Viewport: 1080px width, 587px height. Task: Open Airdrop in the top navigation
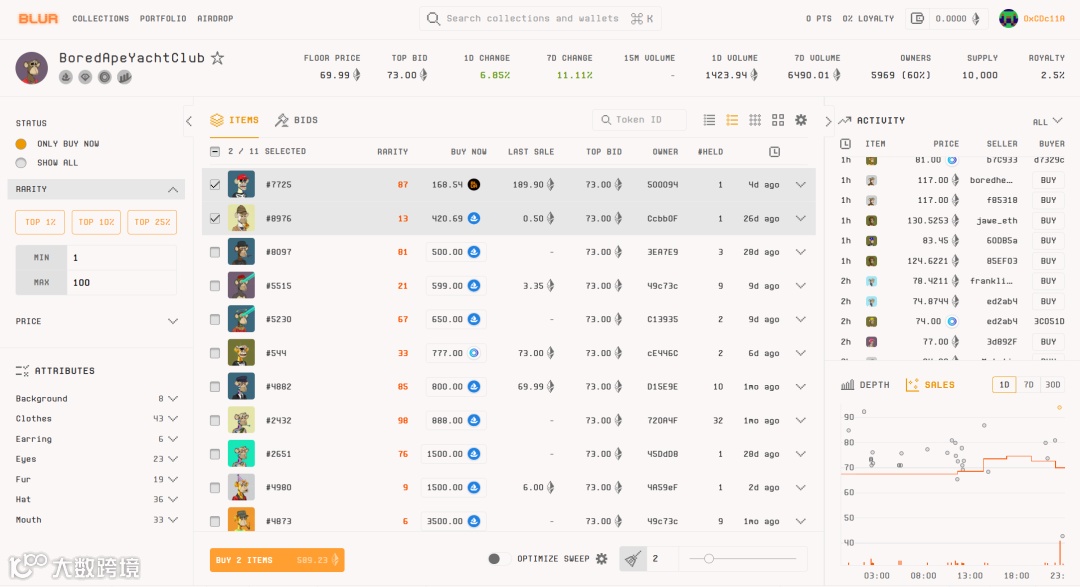click(215, 19)
